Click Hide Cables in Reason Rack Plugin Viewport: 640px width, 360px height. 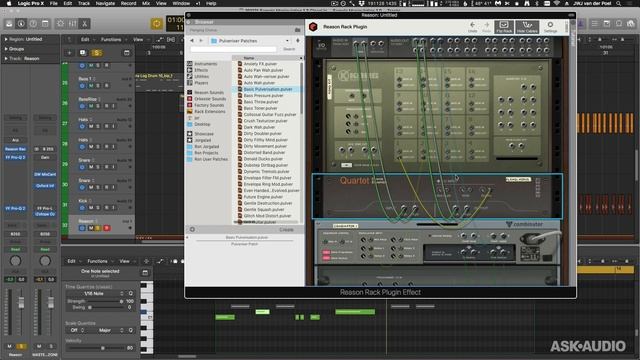tap(527, 27)
